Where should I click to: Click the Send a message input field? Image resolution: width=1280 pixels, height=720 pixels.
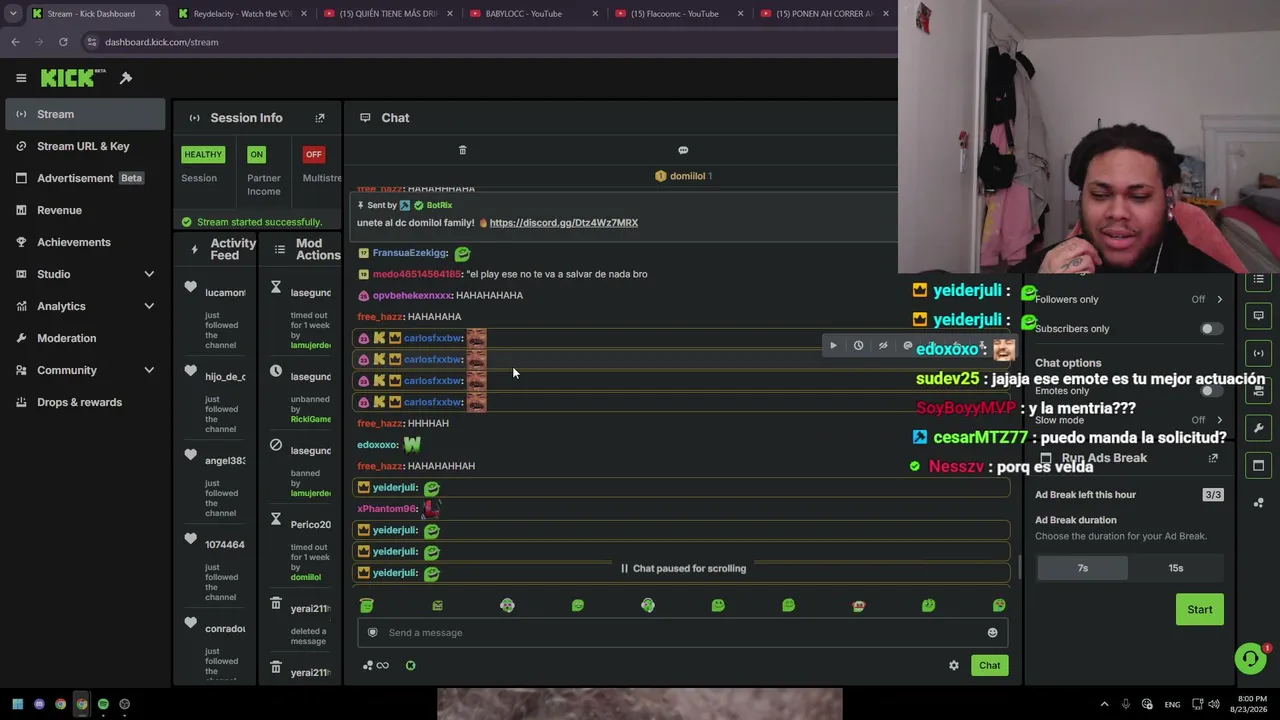[x=683, y=632]
